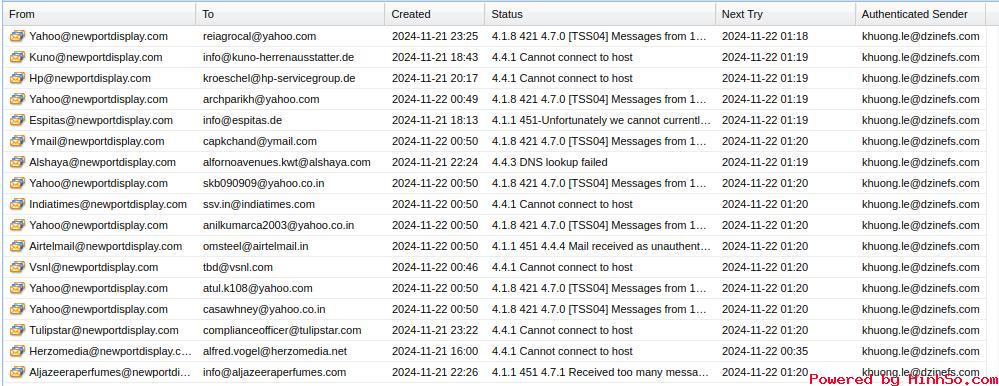Click mail icon for Airtelmail@newportdisplay.com row
The height and width of the screenshot is (386, 999).
pos(17,247)
